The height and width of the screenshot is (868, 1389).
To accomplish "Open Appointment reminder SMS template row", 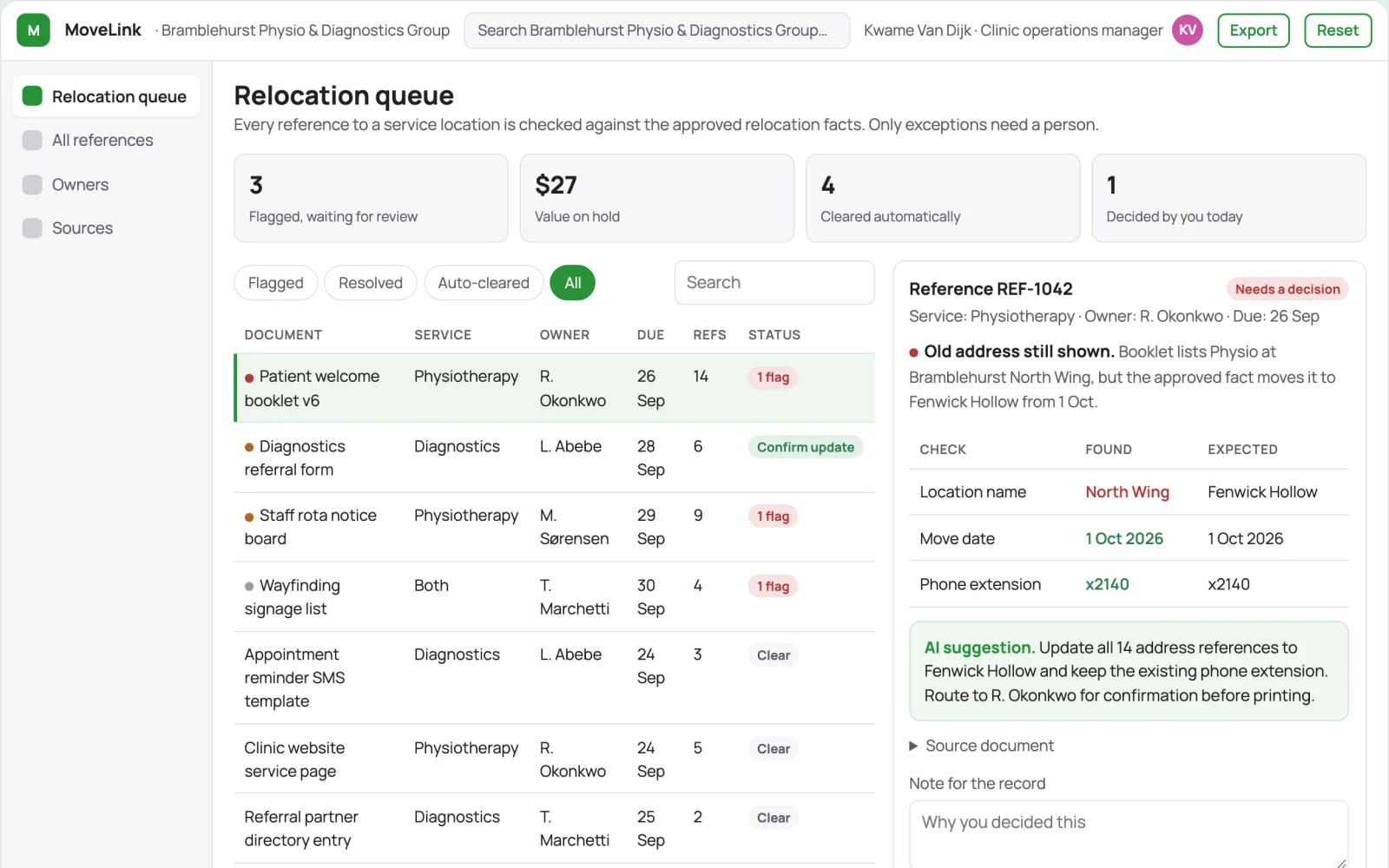I will pyautogui.click(x=555, y=678).
